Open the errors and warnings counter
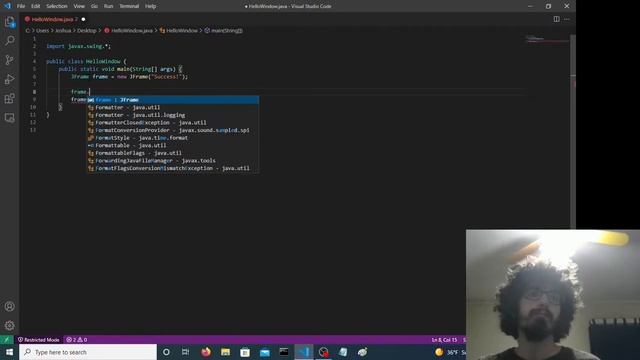The height and width of the screenshot is (360, 640). point(76,340)
